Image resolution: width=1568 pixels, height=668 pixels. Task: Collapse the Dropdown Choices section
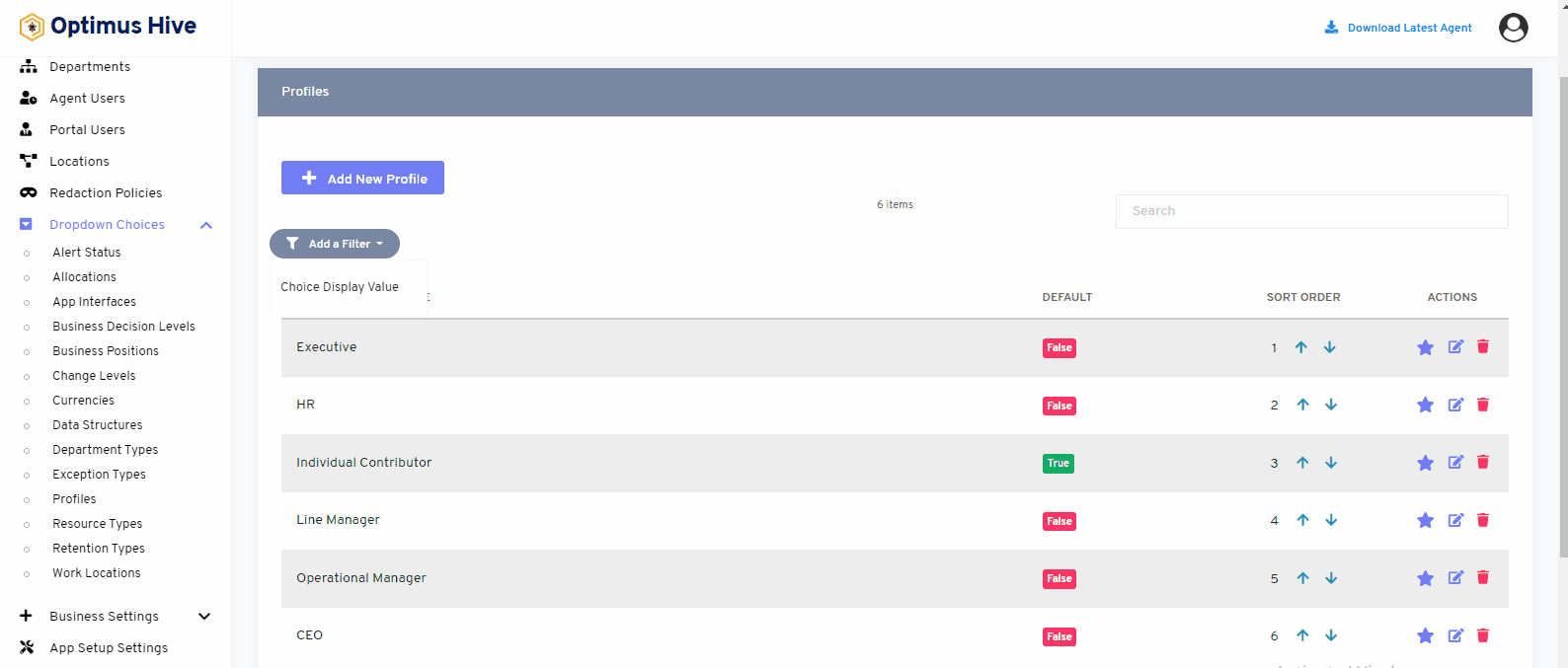[x=206, y=225]
